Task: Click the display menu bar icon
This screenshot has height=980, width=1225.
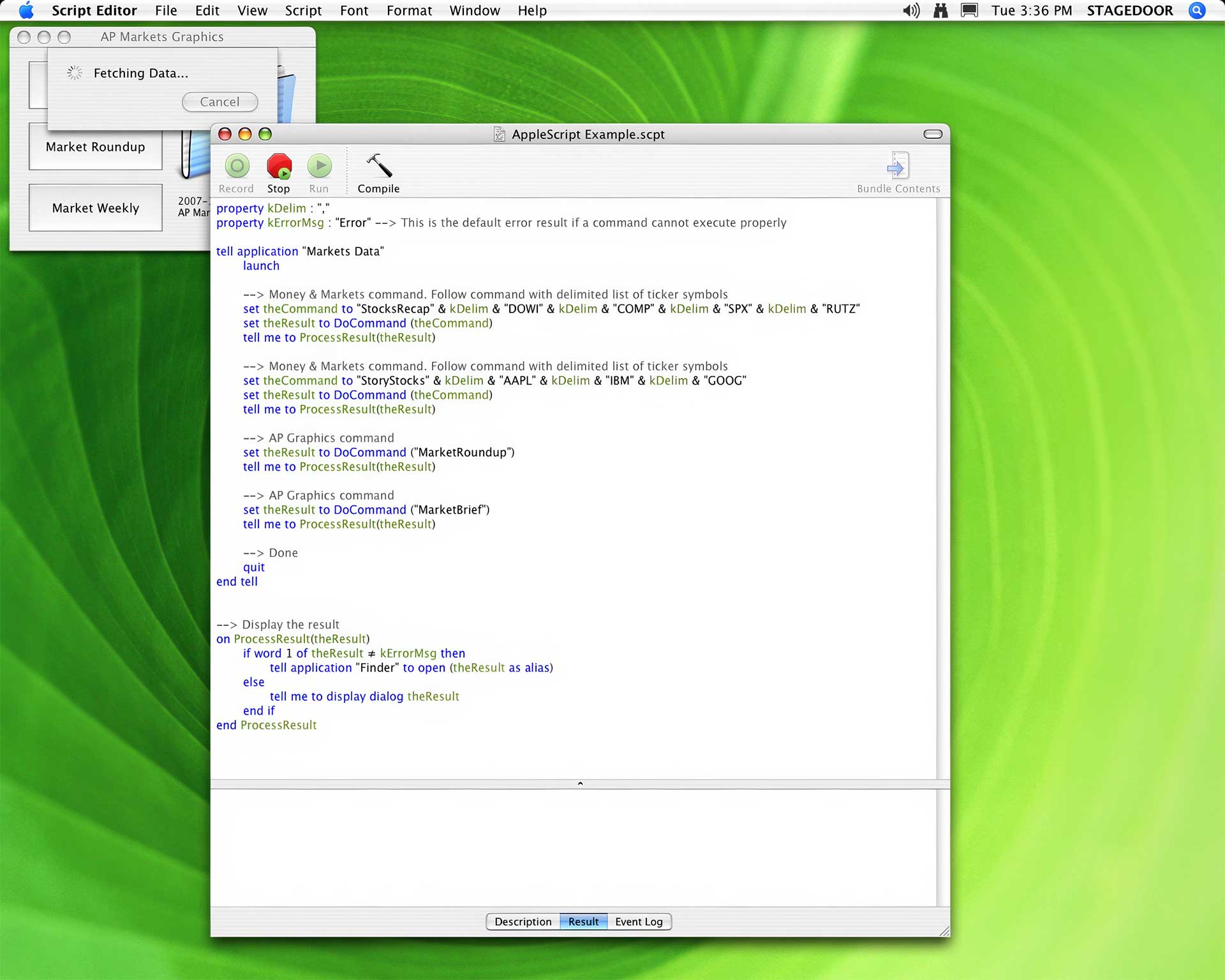Action: 969,10
